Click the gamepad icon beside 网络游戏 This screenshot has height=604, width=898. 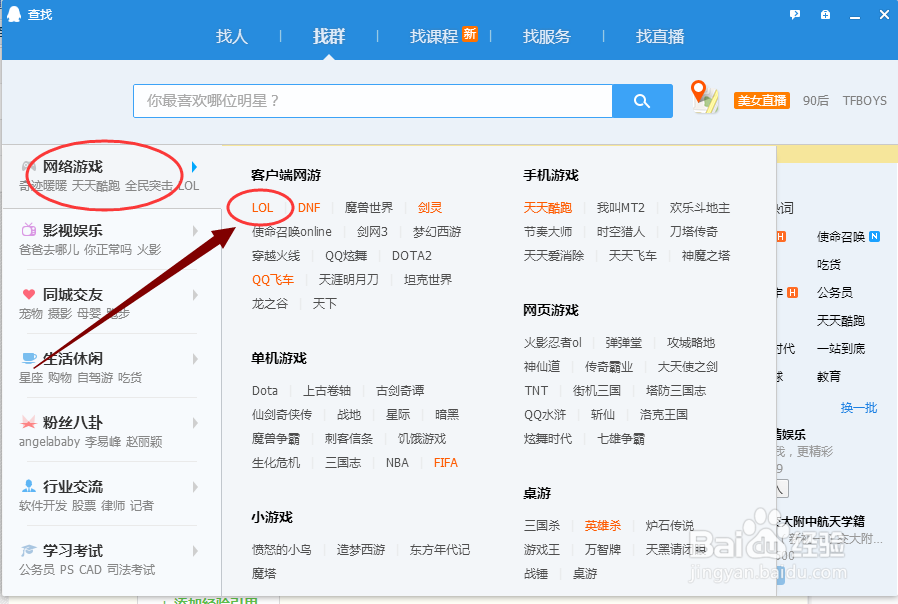click(x=29, y=167)
